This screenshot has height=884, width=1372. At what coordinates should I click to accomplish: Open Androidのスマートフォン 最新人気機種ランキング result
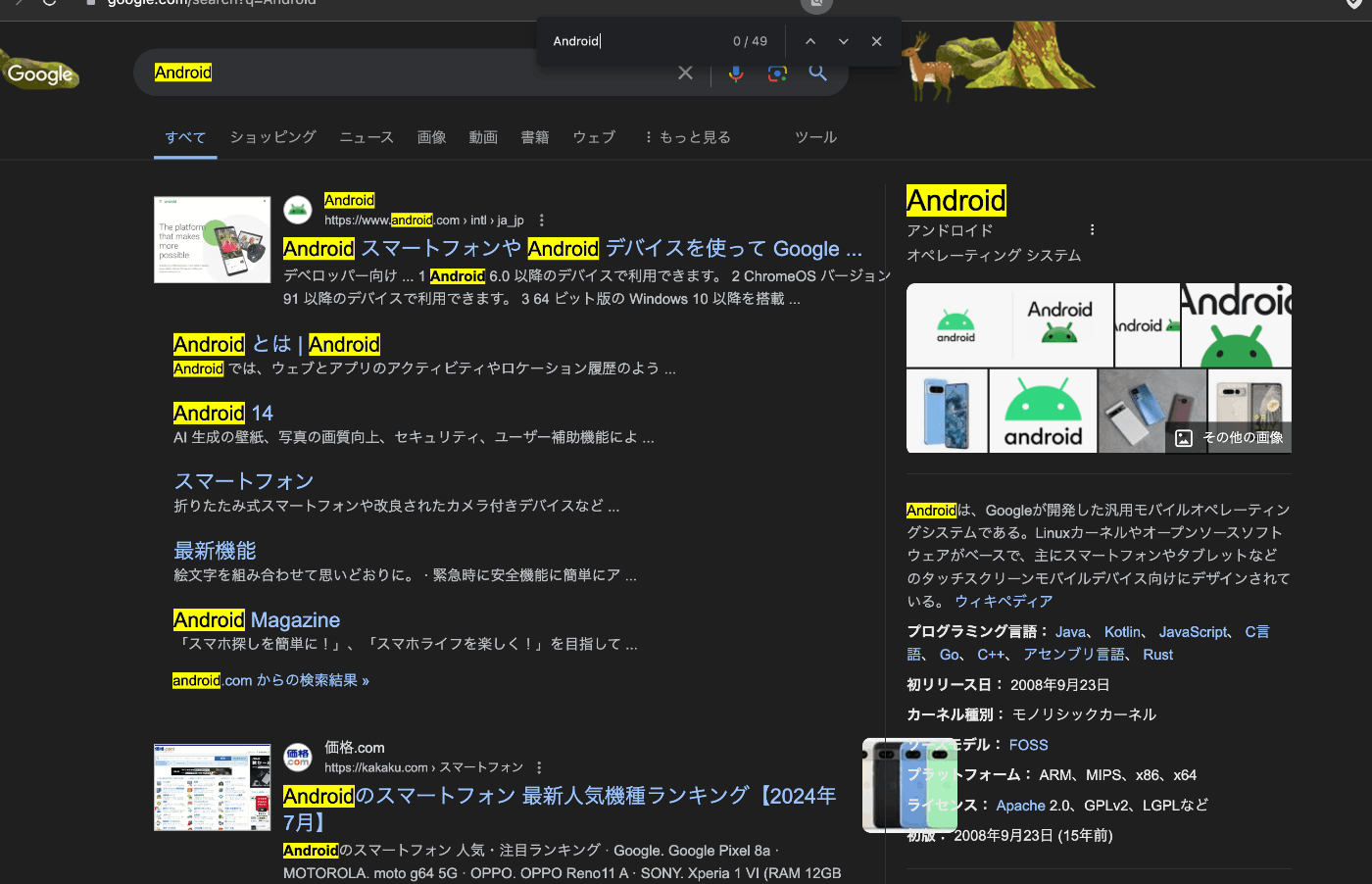click(x=560, y=809)
